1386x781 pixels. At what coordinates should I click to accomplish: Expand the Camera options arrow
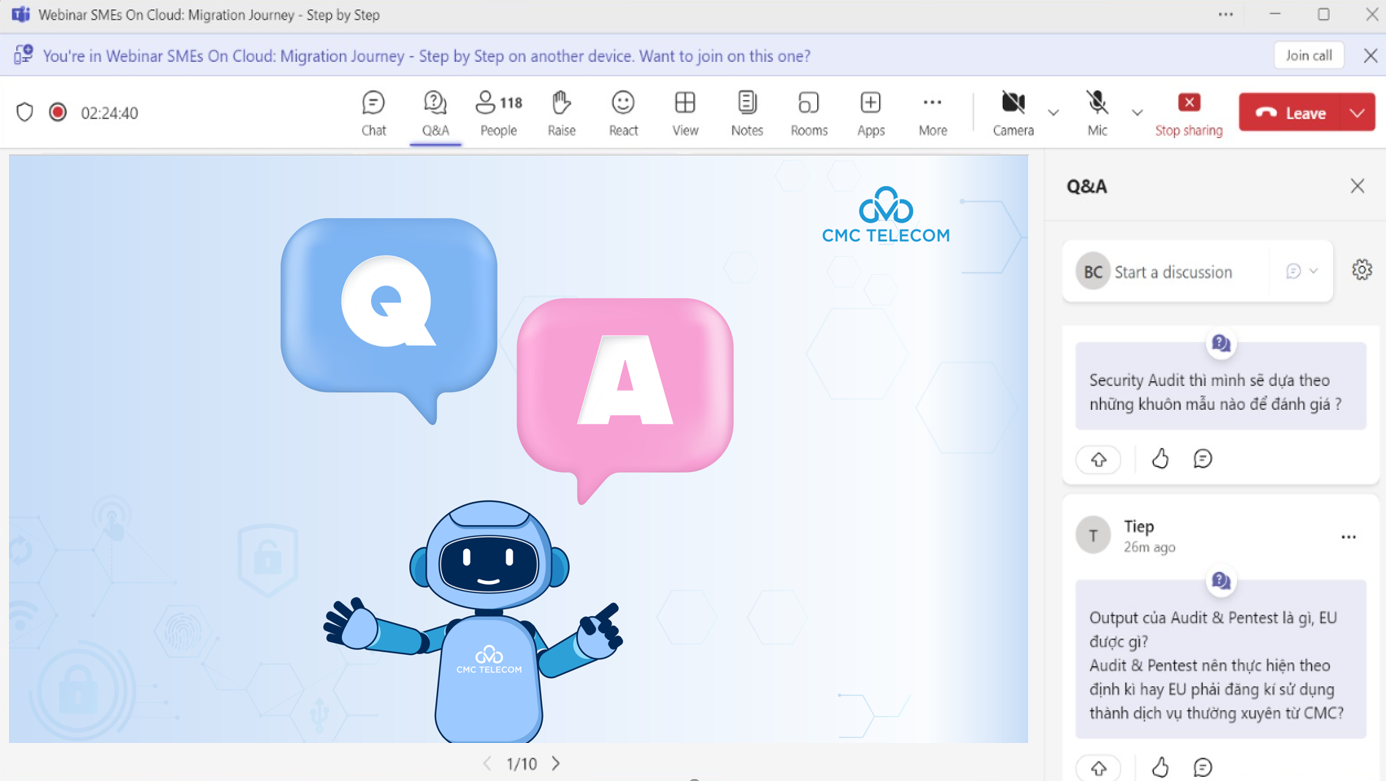coord(1053,113)
